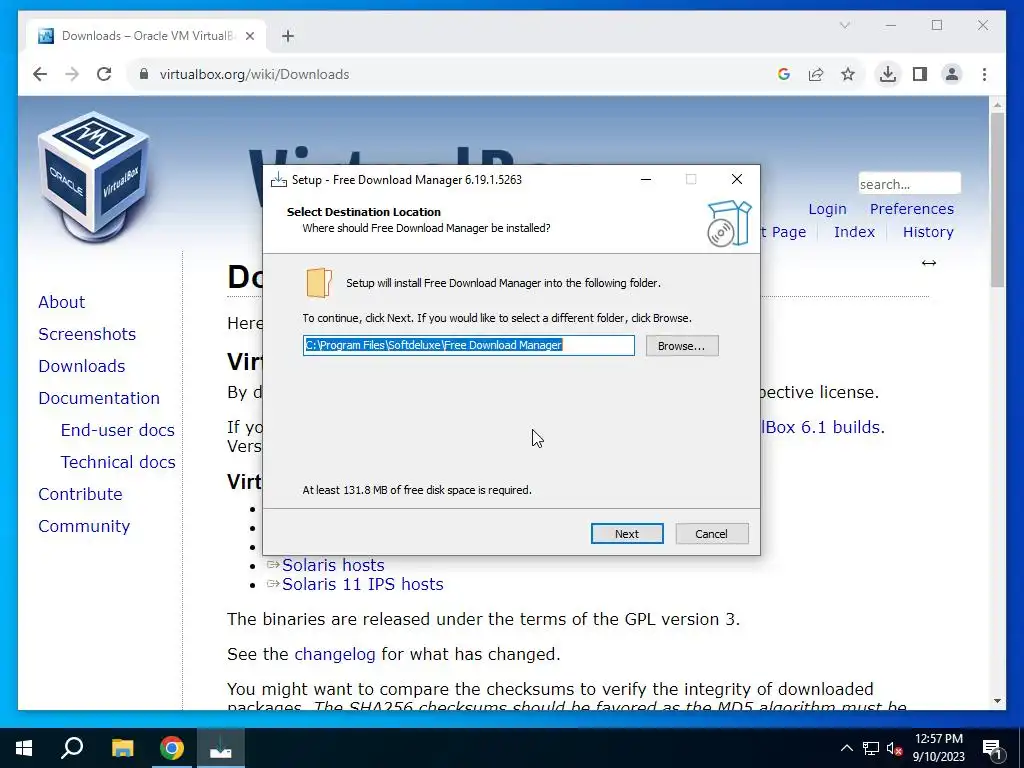Viewport: 1024px width, 768px height.
Task: Click the width toggle arrows icon on page
Action: pos(929,263)
